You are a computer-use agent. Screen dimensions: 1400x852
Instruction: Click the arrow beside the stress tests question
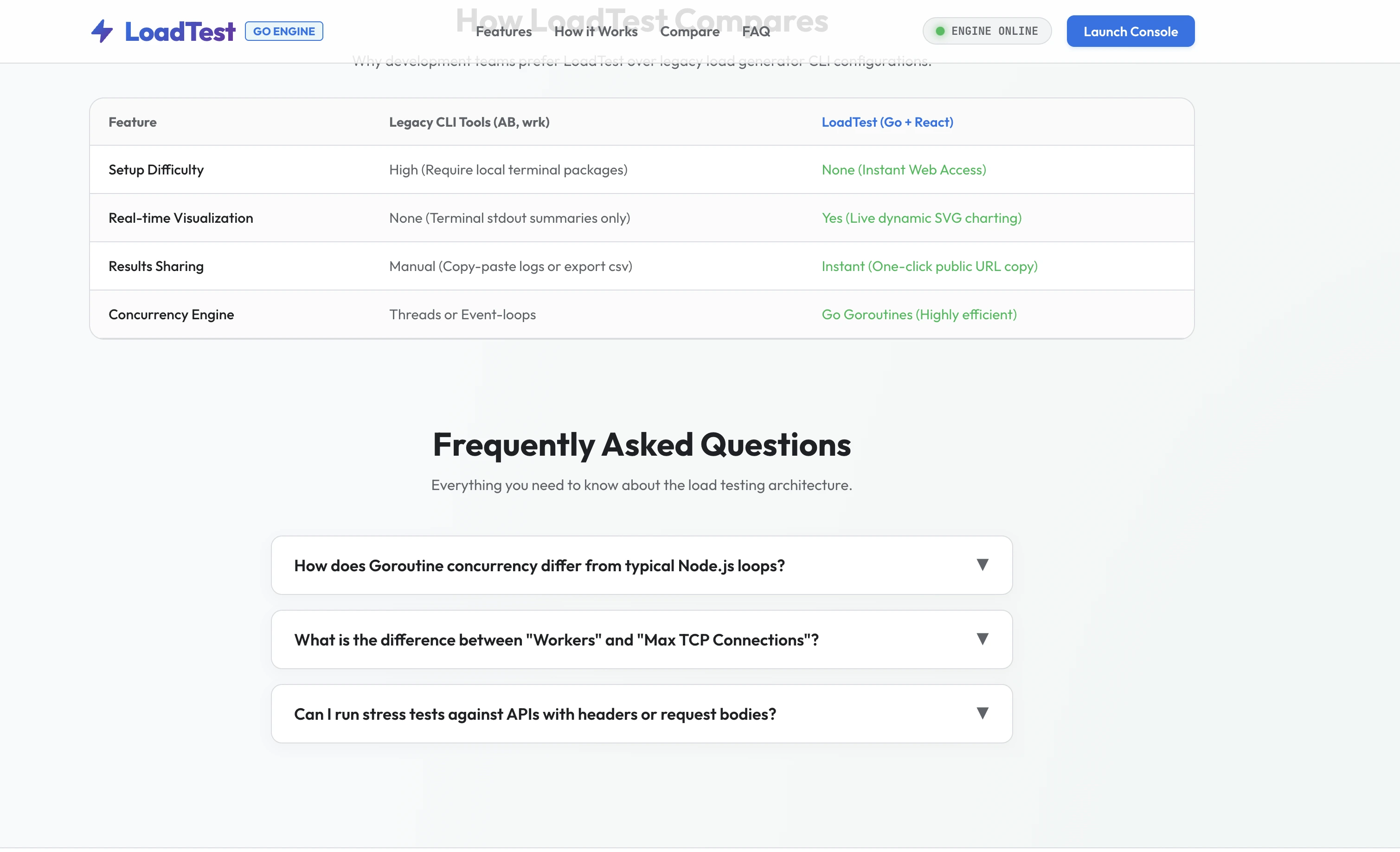[983, 713]
